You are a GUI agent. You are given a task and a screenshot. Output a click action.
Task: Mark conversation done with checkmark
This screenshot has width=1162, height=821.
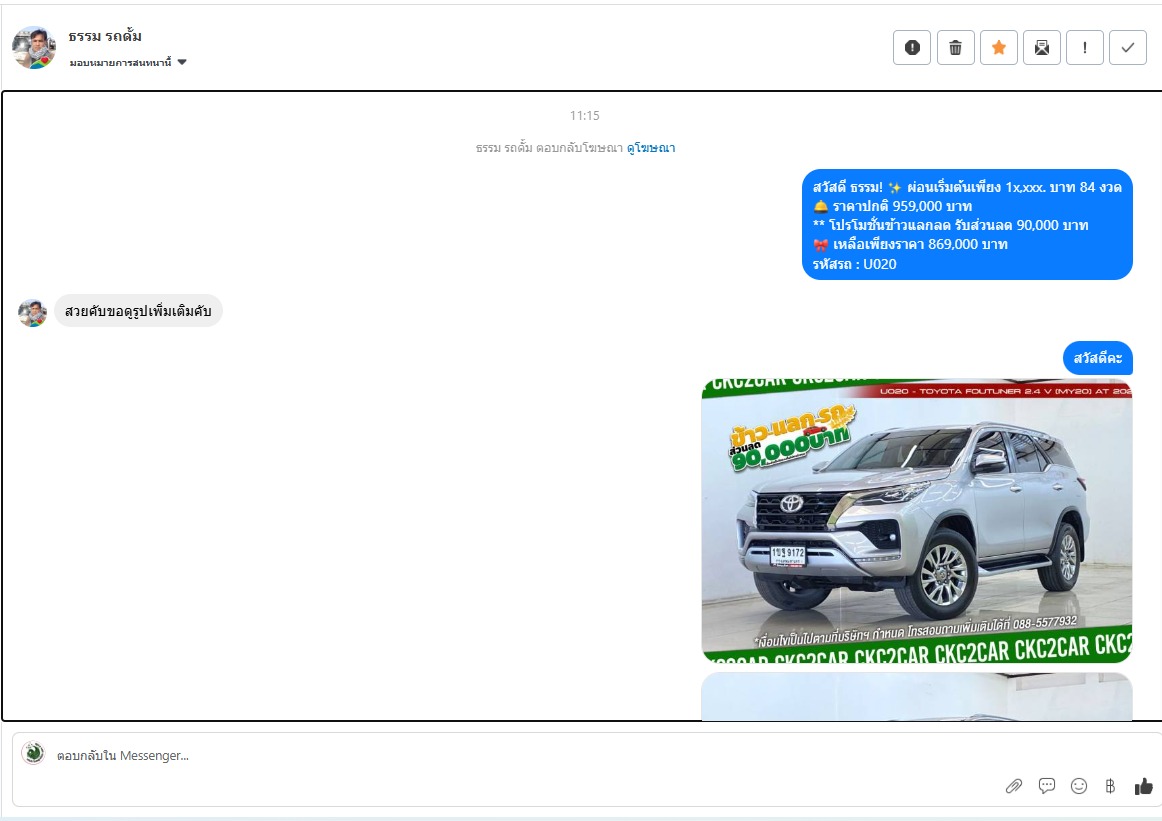point(1128,47)
